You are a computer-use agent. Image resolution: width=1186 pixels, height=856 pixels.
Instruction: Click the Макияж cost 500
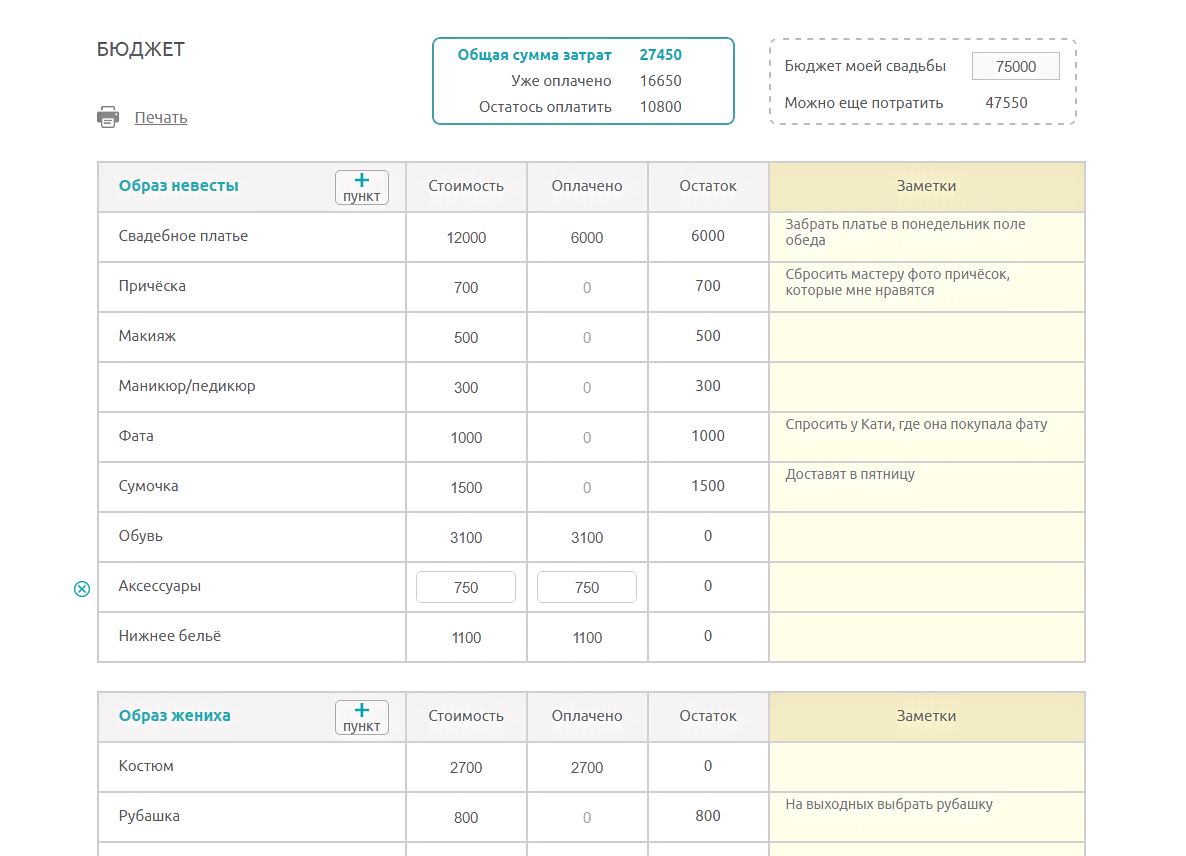point(466,337)
